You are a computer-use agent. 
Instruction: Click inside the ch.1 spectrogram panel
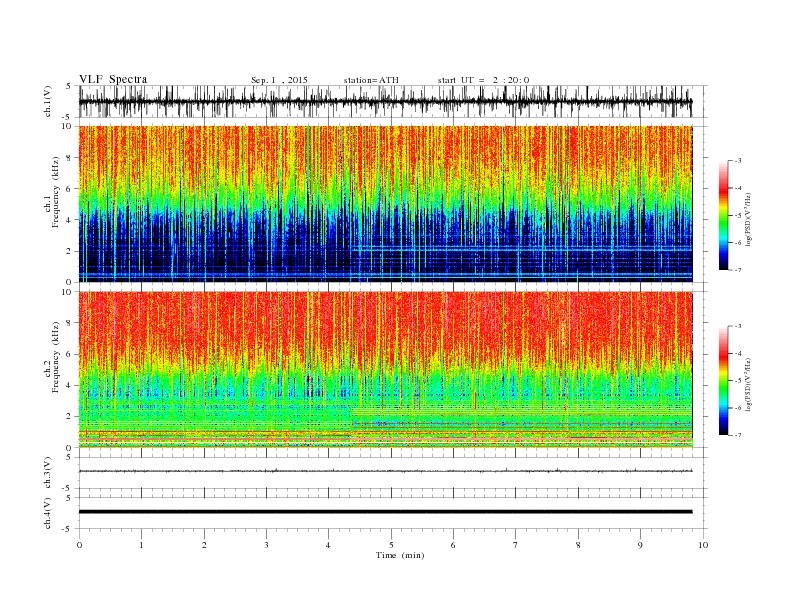385,204
